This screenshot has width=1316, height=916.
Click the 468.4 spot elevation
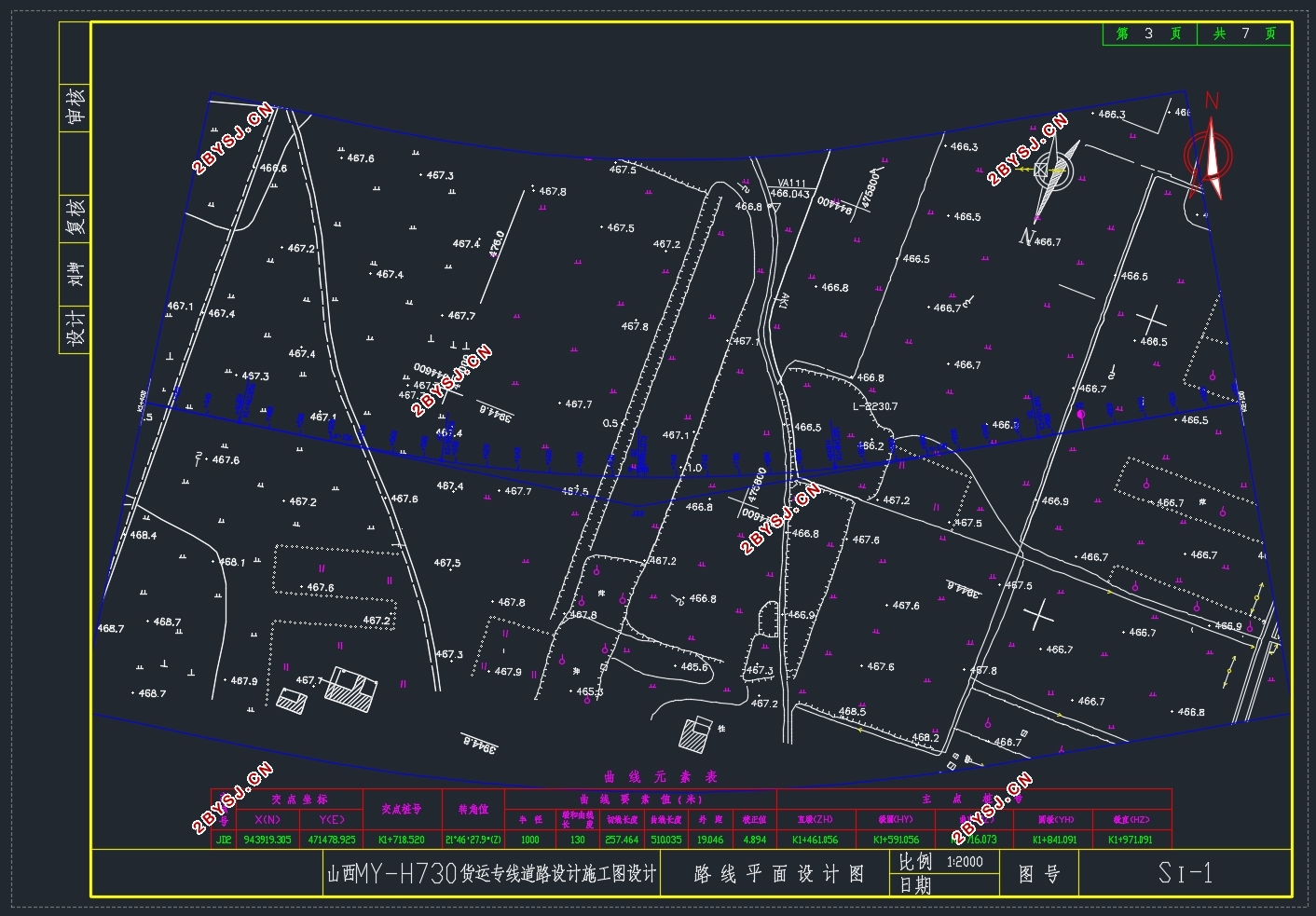[x=144, y=536]
